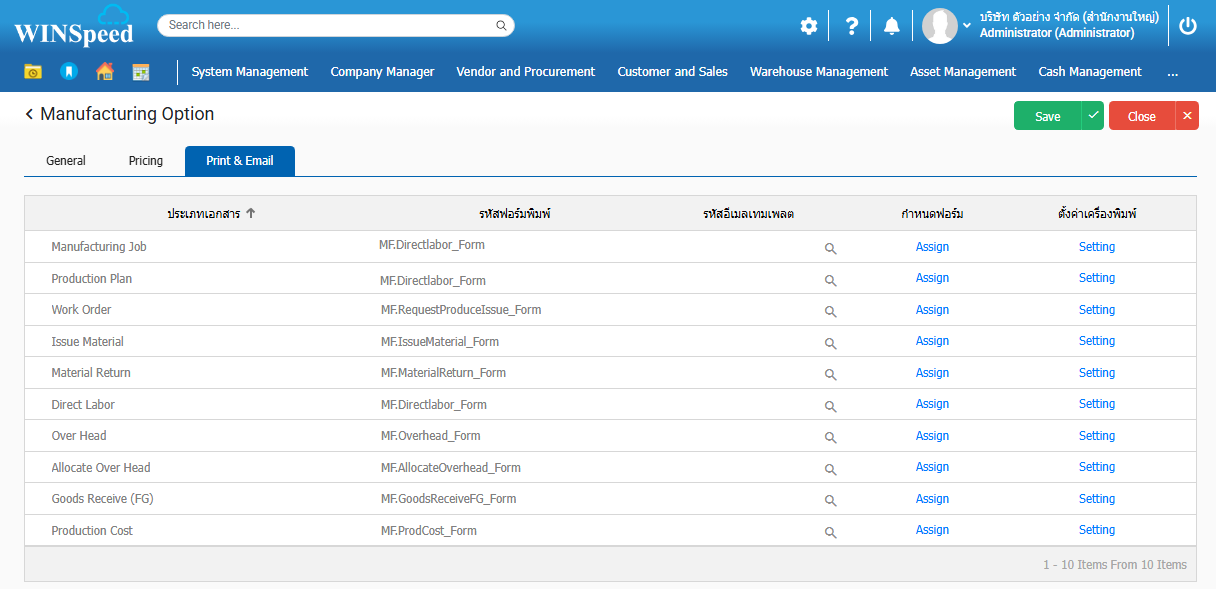
Task: Open the Warehouse Management menu
Action: [818, 72]
